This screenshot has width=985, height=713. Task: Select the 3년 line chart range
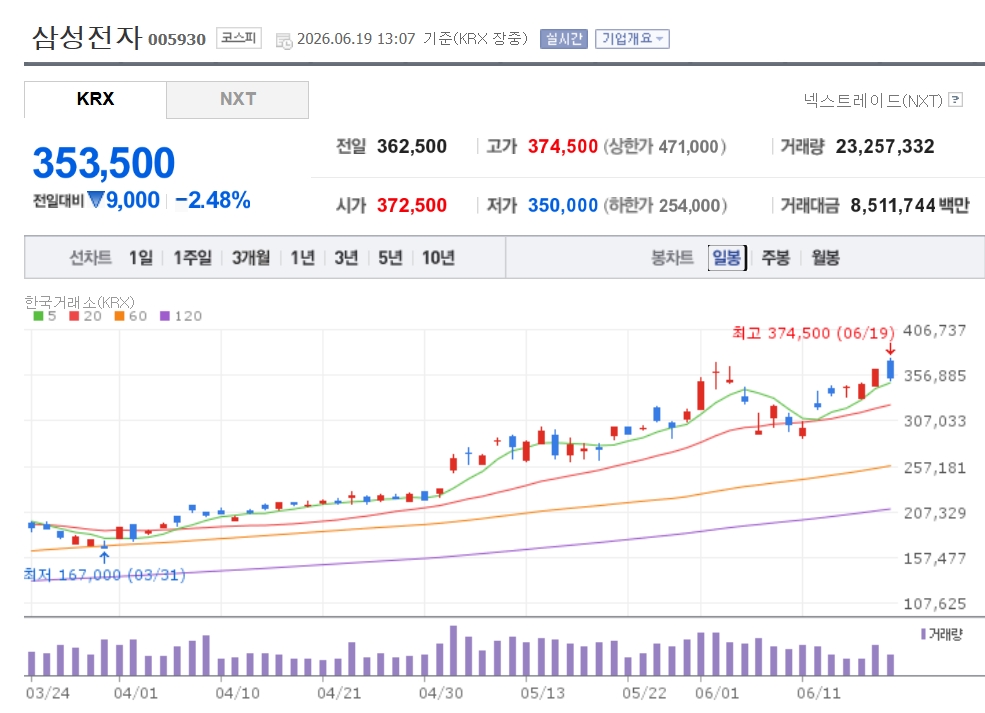pyautogui.click(x=346, y=258)
